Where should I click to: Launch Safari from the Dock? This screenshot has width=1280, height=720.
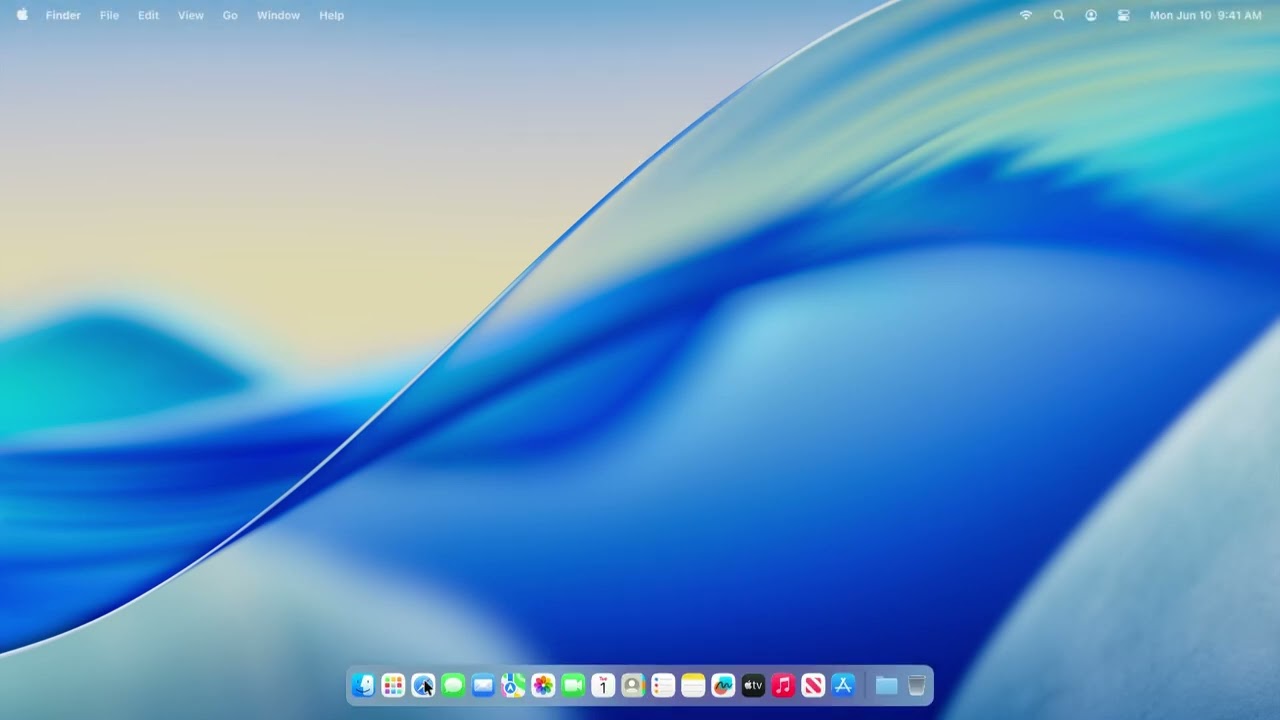[x=423, y=685]
